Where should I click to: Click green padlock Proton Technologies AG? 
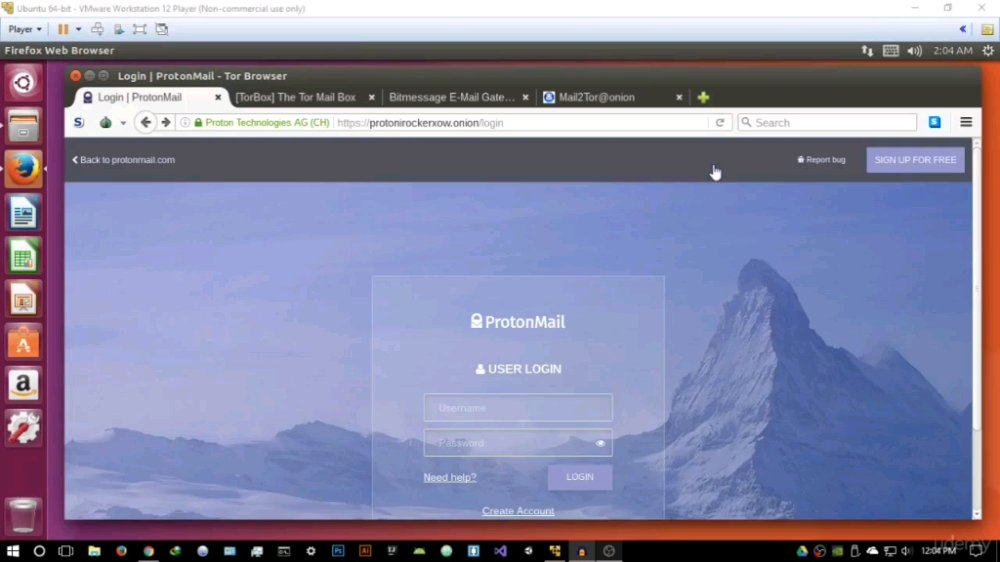point(261,122)
